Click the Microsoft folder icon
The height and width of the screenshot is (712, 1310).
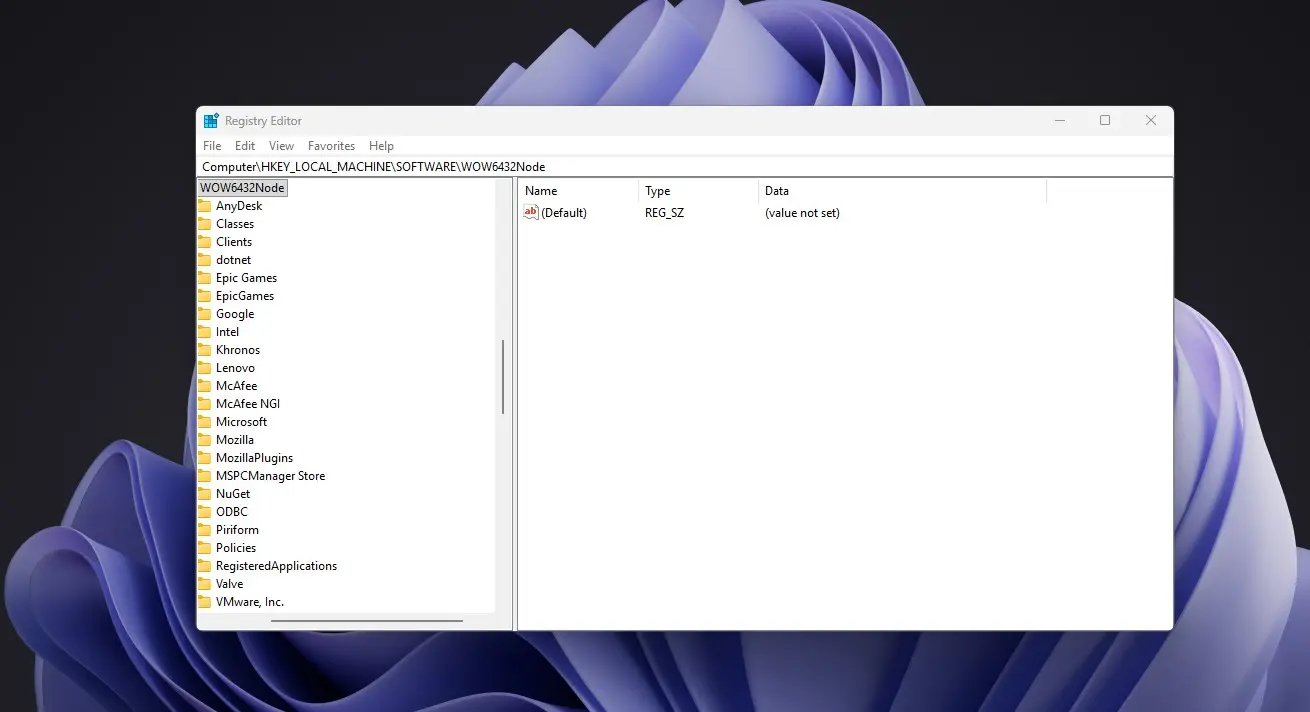point(204,422)
